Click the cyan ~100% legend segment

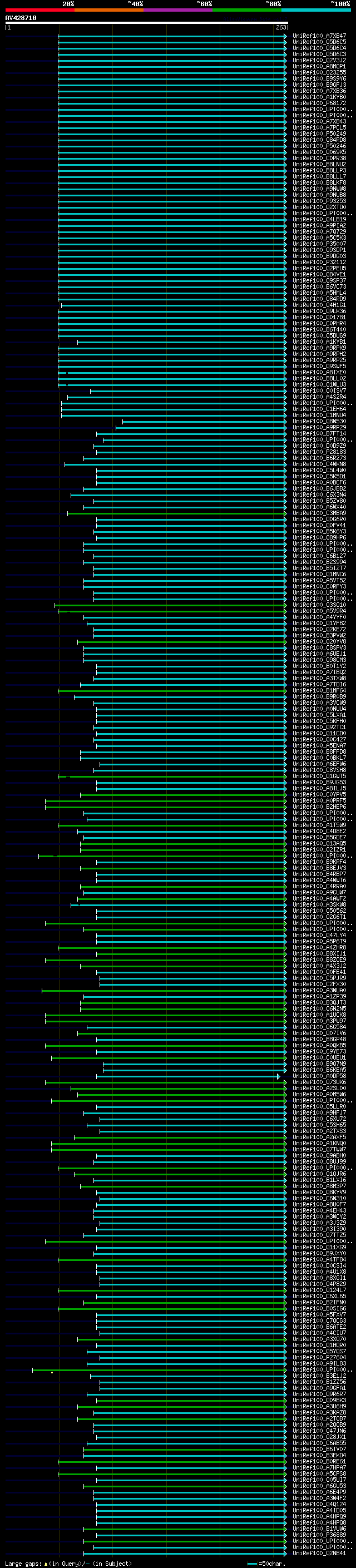(x=316, y=10)
